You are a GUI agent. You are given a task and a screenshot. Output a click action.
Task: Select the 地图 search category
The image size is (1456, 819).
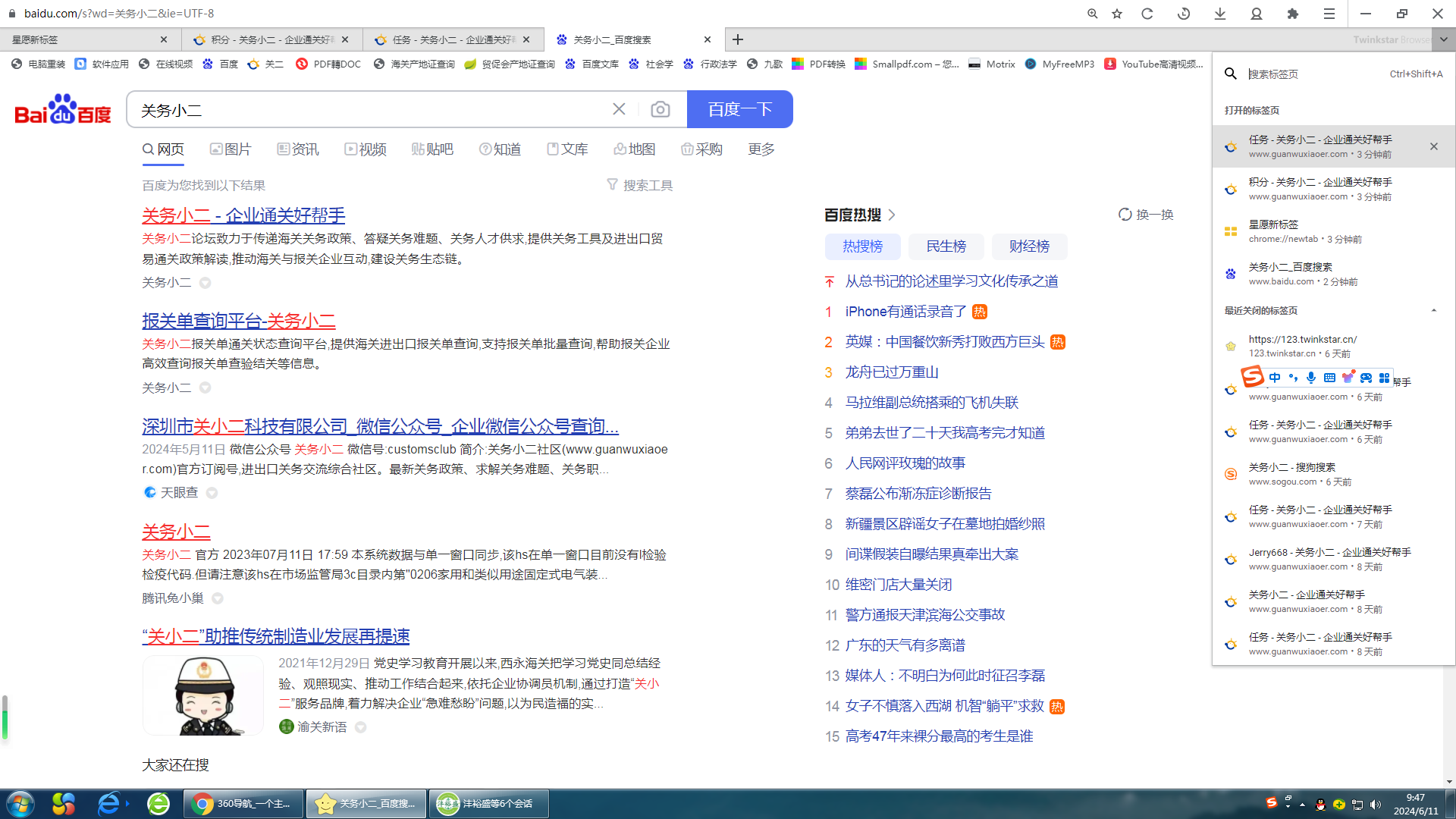[634, 149]
